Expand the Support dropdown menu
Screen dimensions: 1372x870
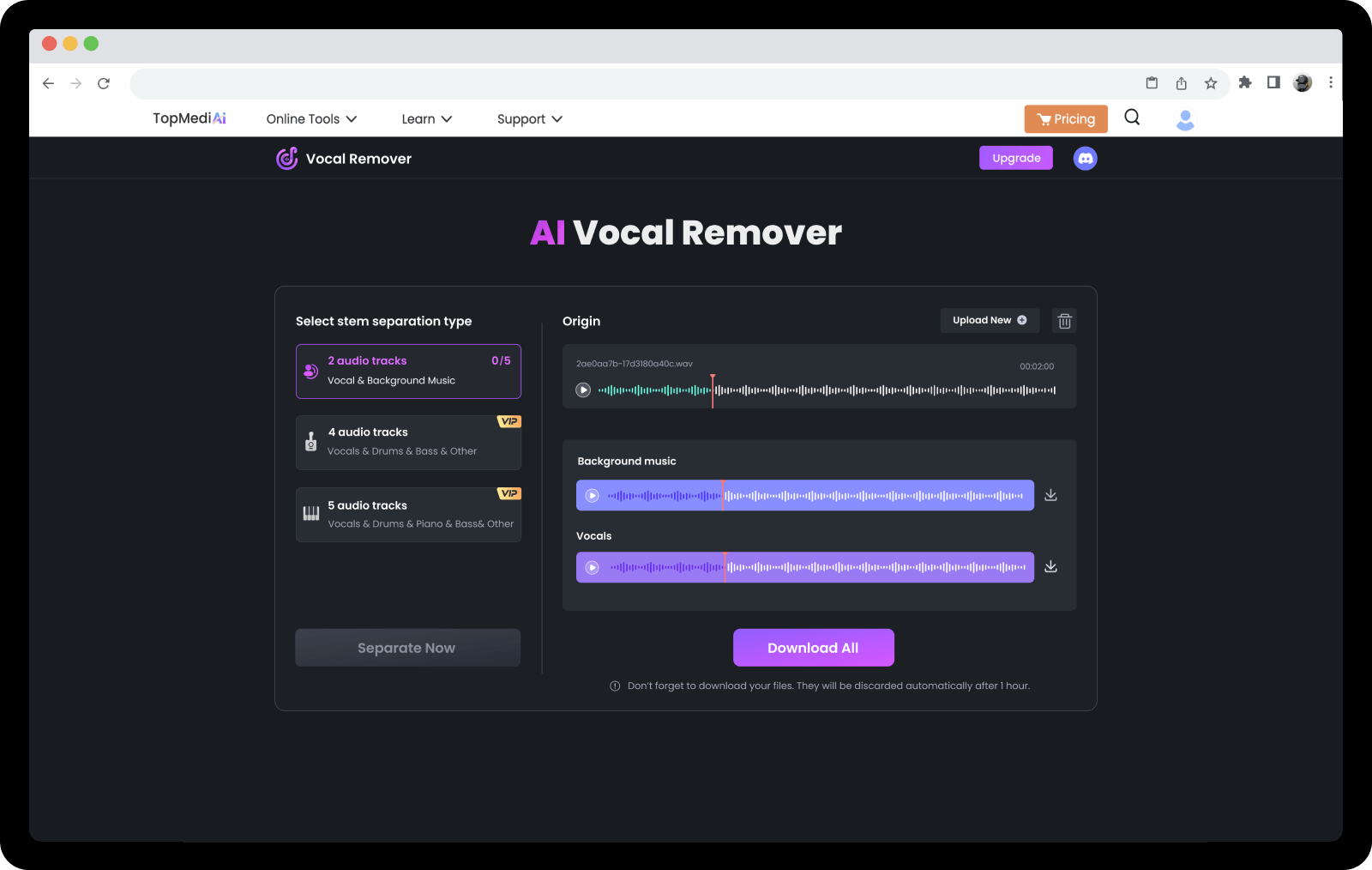click(529, 119)
